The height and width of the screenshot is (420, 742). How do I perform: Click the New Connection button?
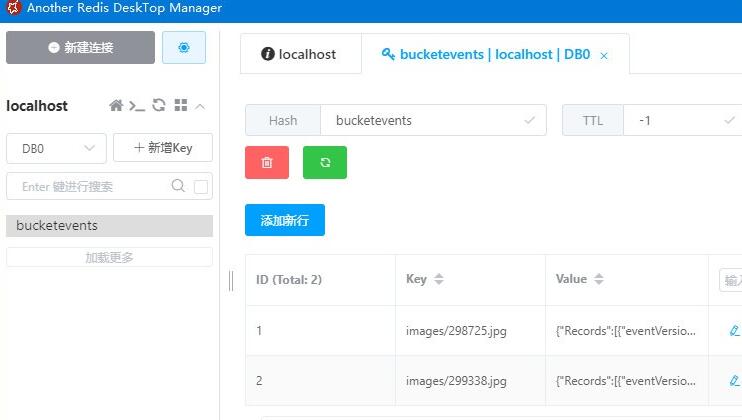80,47
